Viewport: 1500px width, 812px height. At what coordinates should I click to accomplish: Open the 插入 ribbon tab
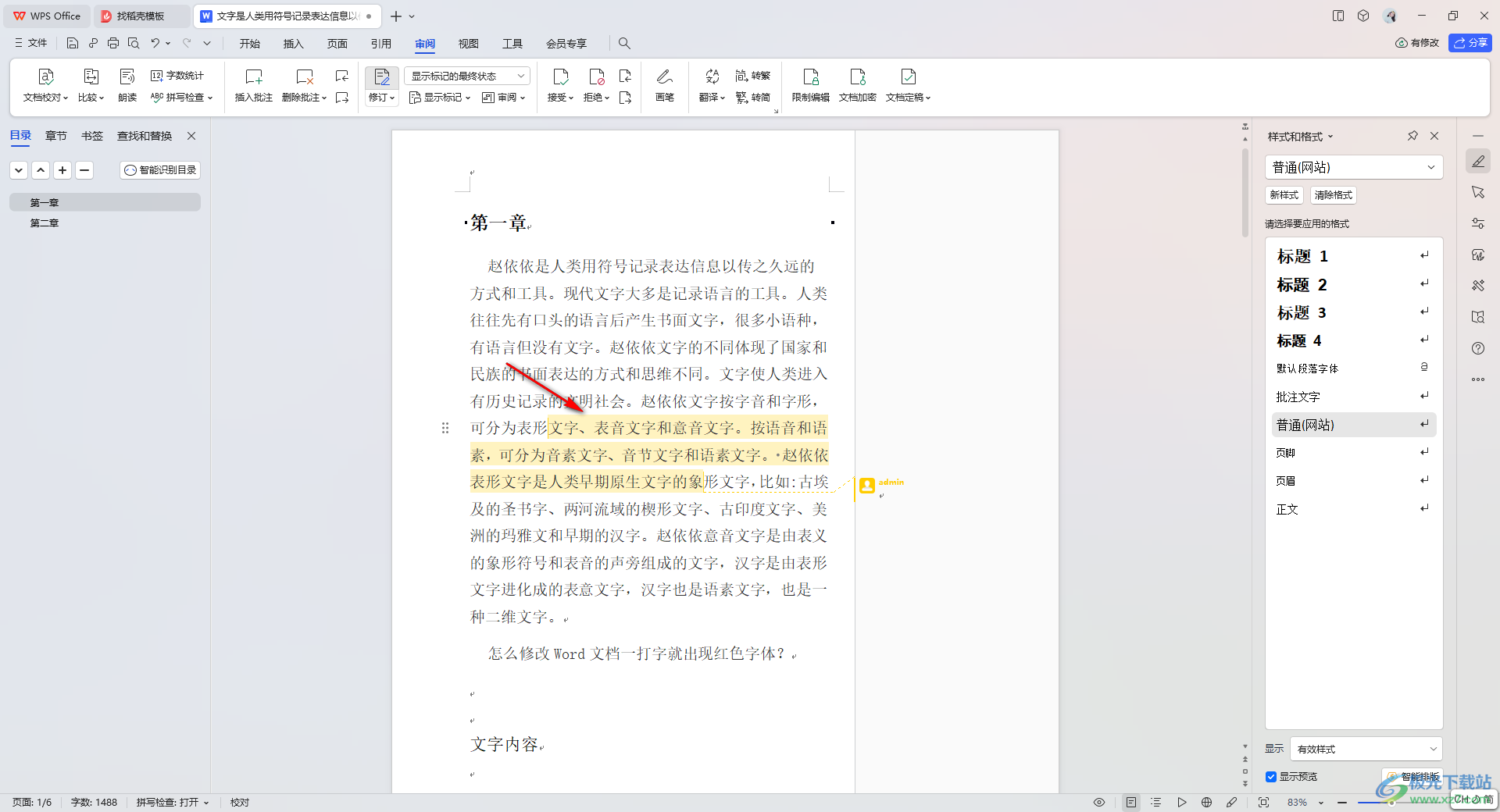[x=293, y=44]
